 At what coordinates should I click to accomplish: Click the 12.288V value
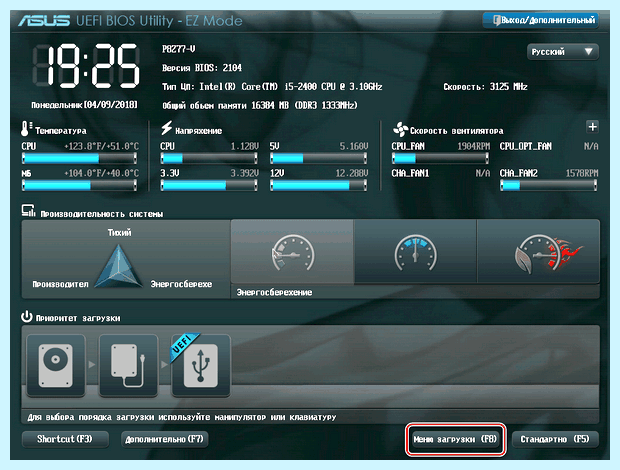[x=352, y=173]
